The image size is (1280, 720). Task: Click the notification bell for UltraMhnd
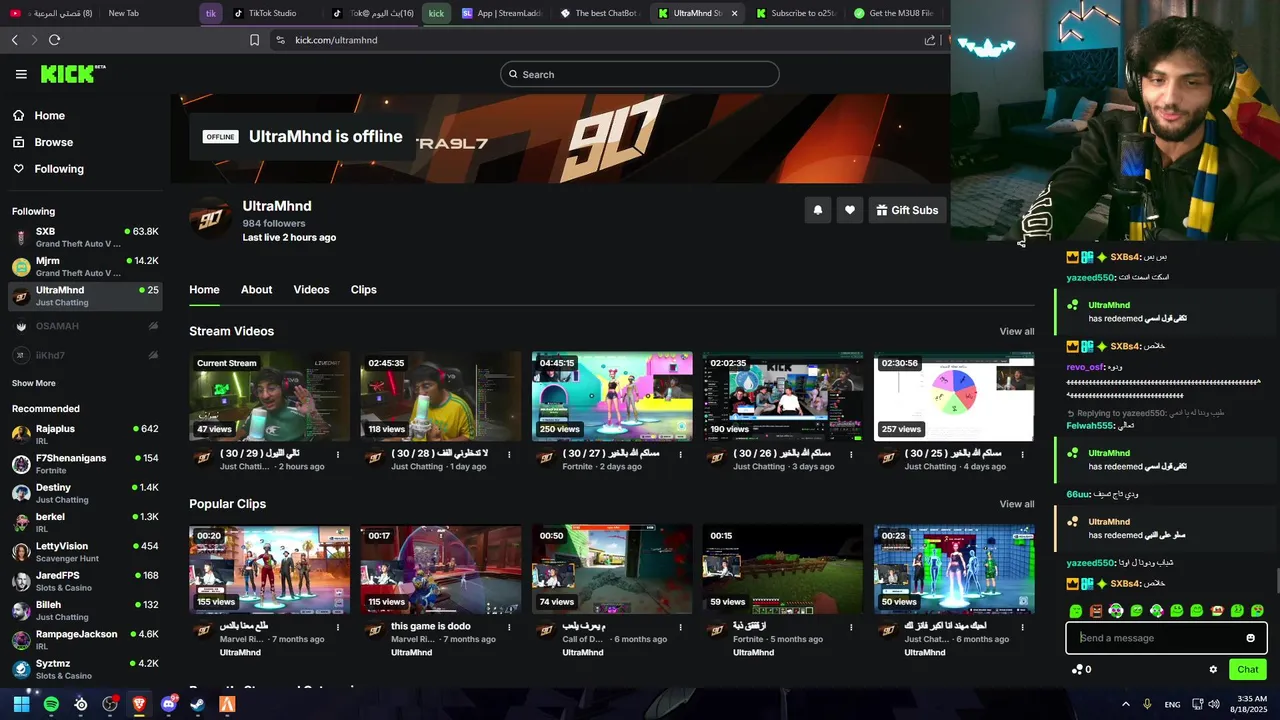point(818,210)
